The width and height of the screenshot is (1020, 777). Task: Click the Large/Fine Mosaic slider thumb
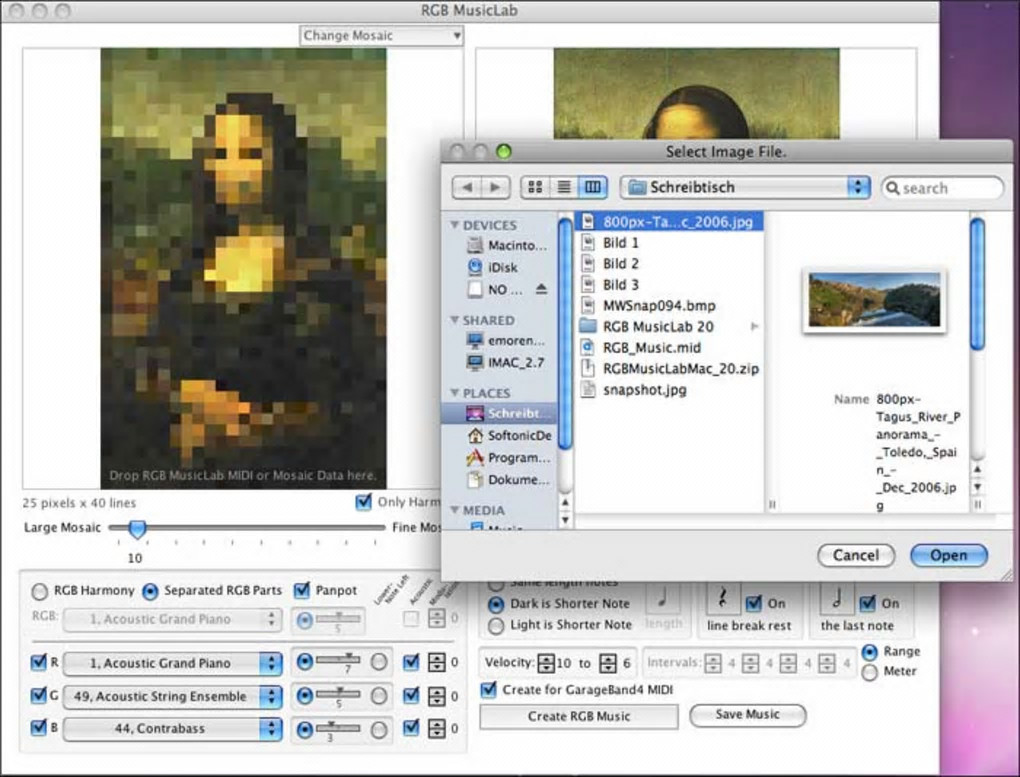pyautogui.click(x=137, y=528)
